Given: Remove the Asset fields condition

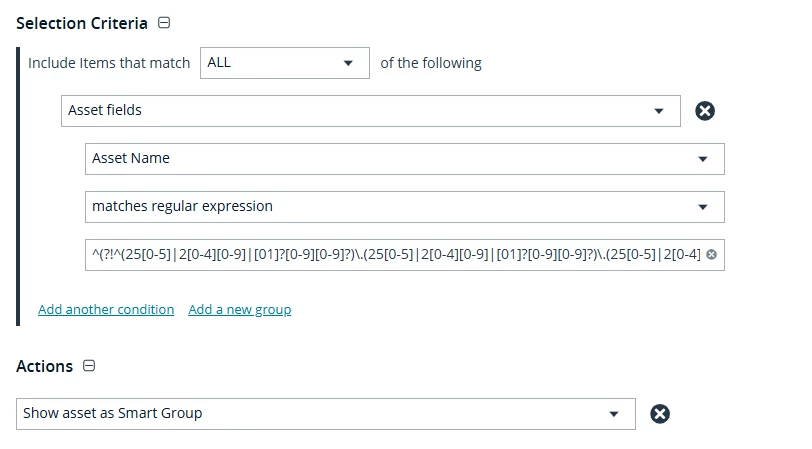Looking at the screenshot, I should coord(705,111).
